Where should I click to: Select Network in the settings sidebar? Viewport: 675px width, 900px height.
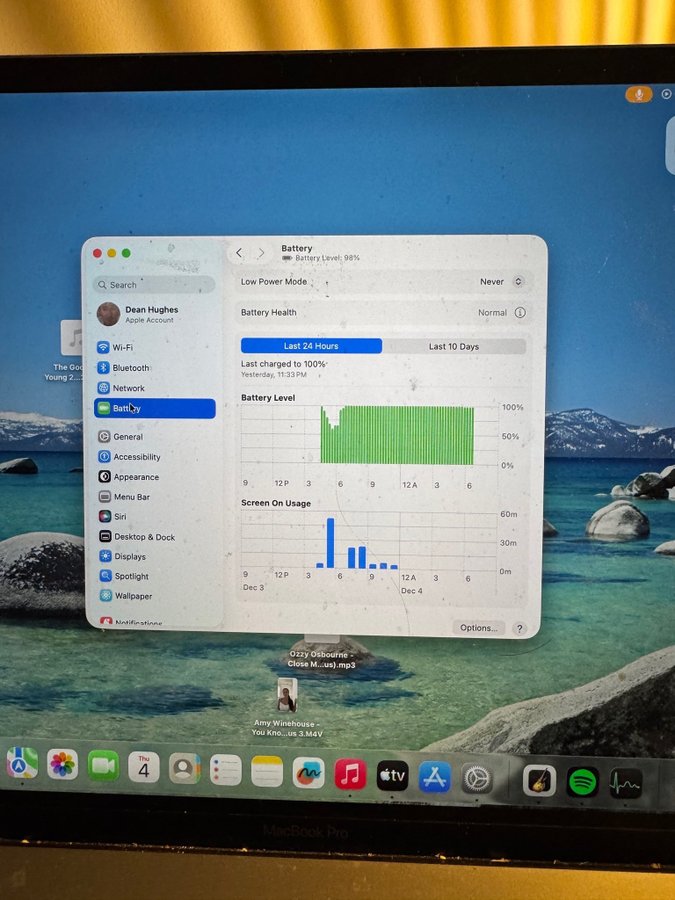pos(128,388)
